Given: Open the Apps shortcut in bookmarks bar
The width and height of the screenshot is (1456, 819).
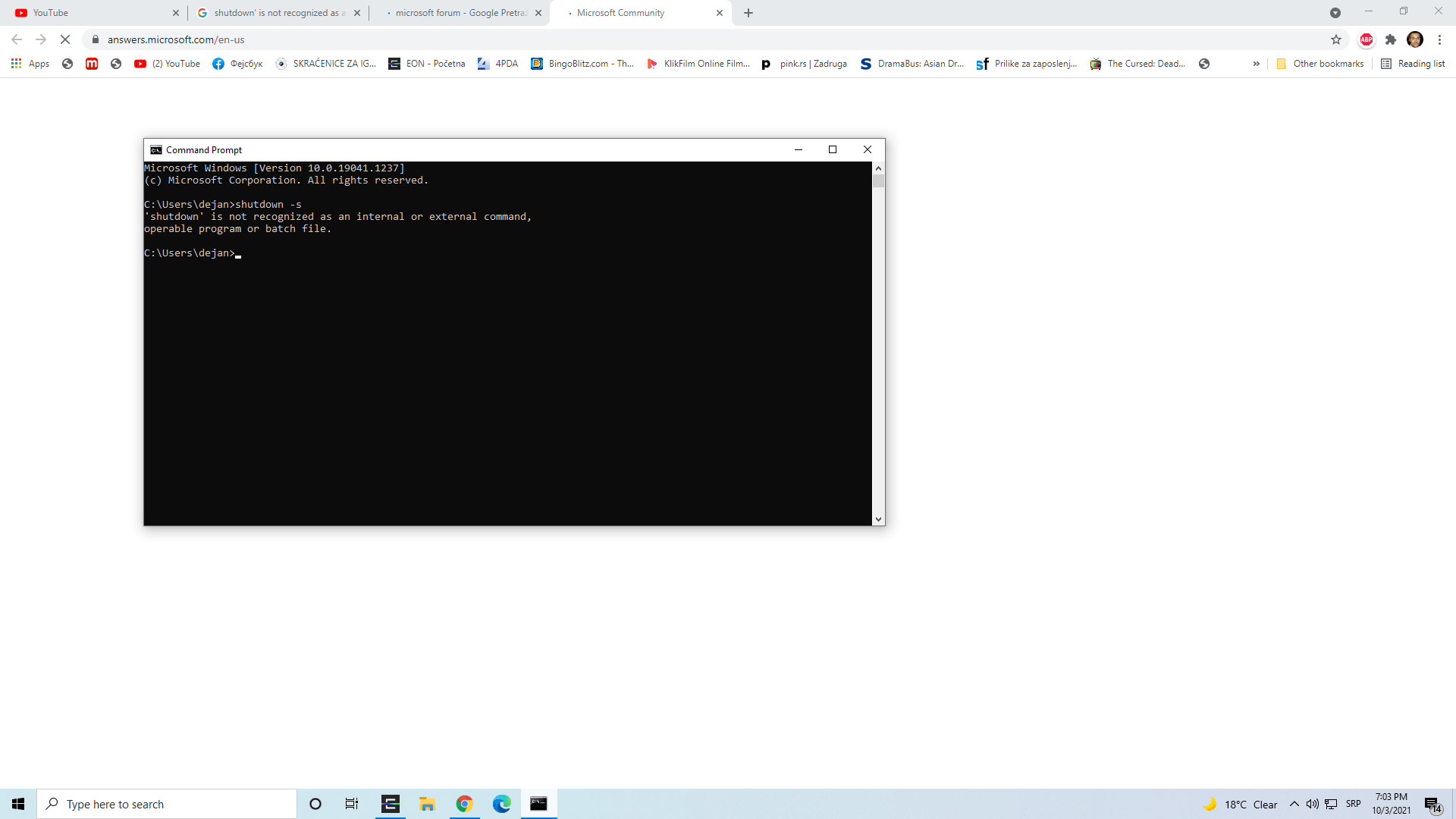Looking at the screenshot, I should 30,64.
